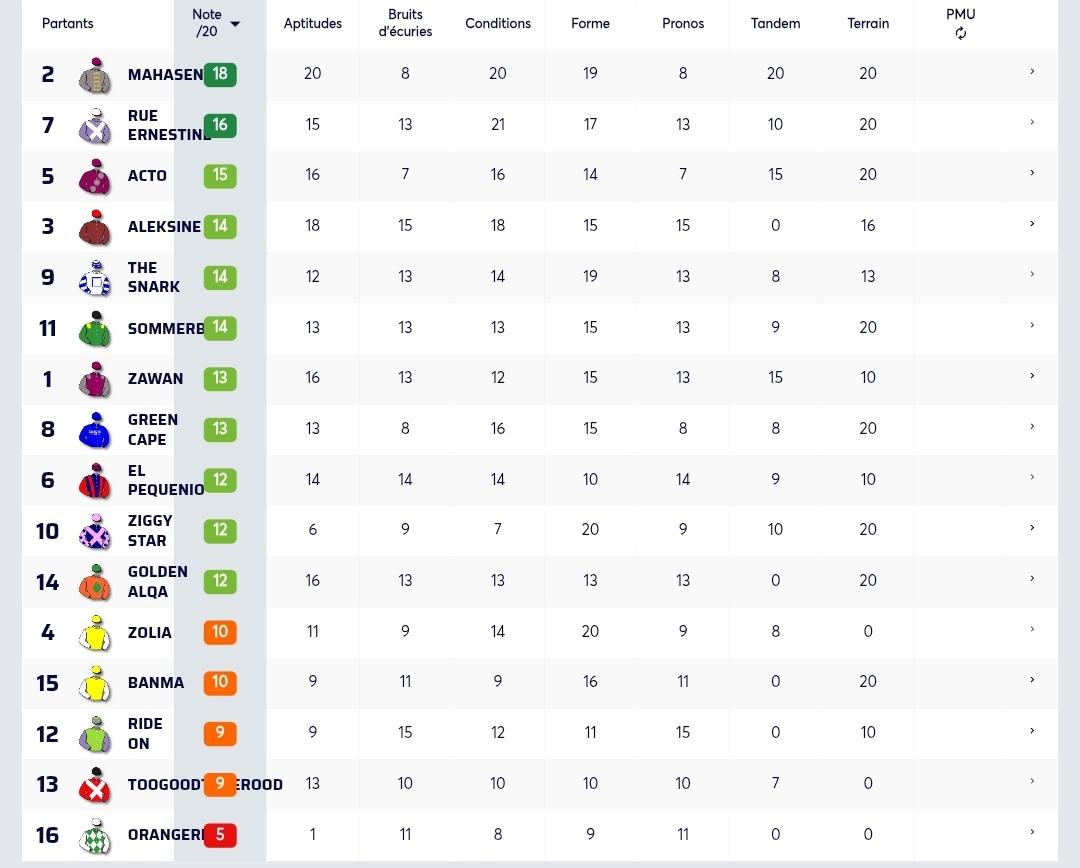Sort by Forme column header

pos(590,23)
